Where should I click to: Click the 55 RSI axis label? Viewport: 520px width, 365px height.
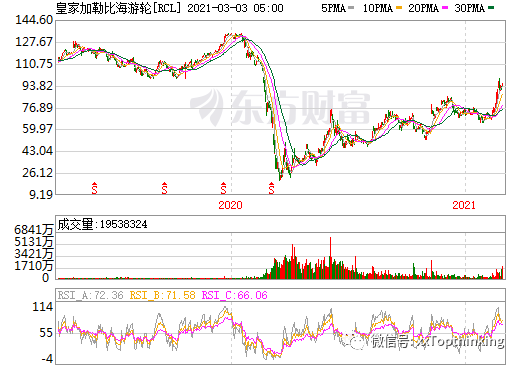pos(46,333)
